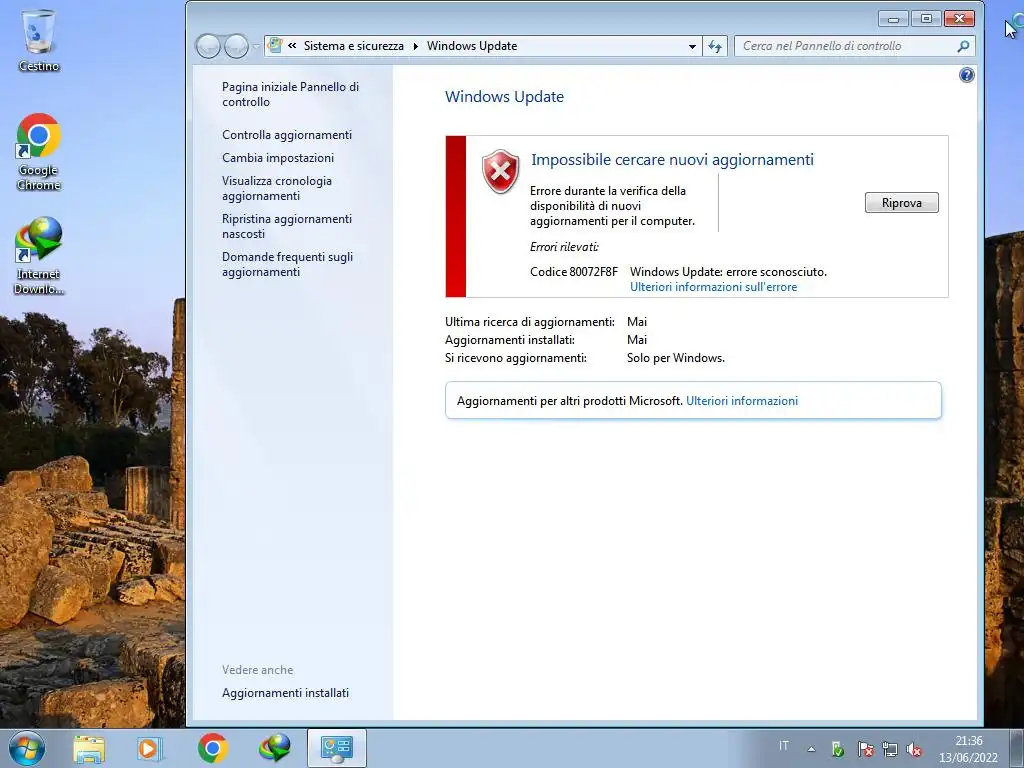
Task: Click the Ultima ricerca di aggiornamenti label
Action: click(x=530, y=321)
